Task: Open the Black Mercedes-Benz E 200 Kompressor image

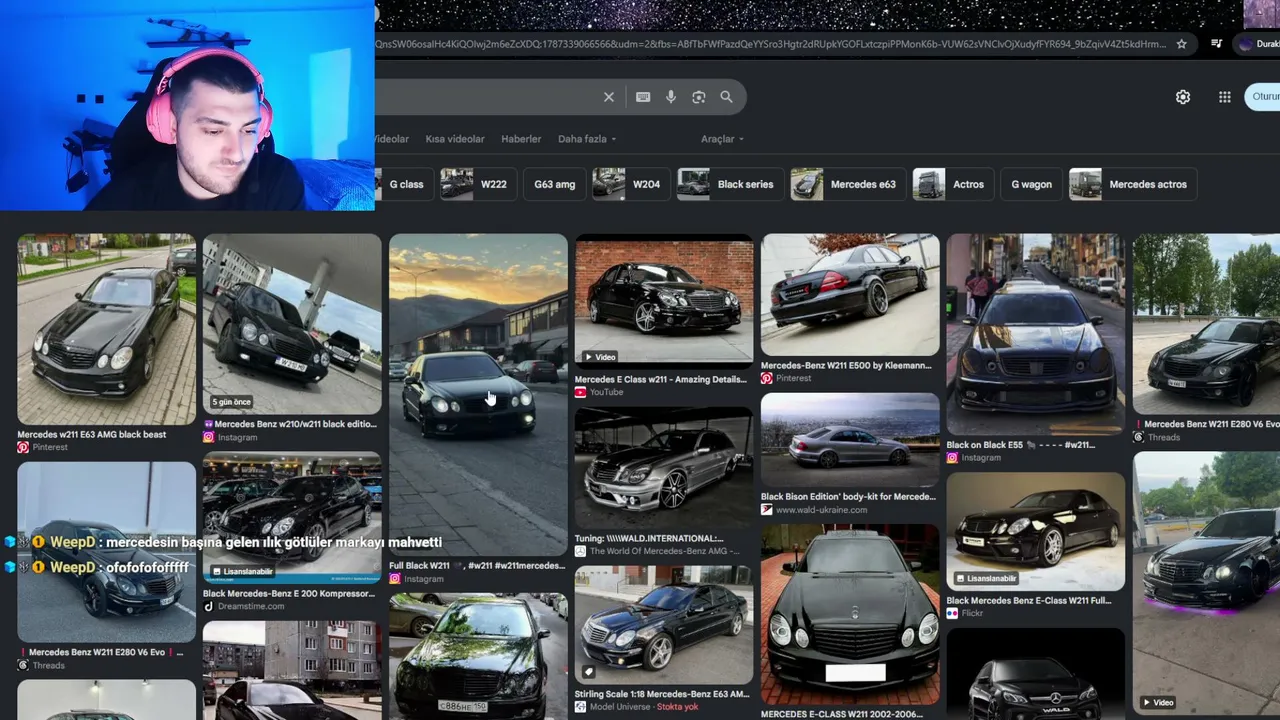Action: click(x=292, y=517)
